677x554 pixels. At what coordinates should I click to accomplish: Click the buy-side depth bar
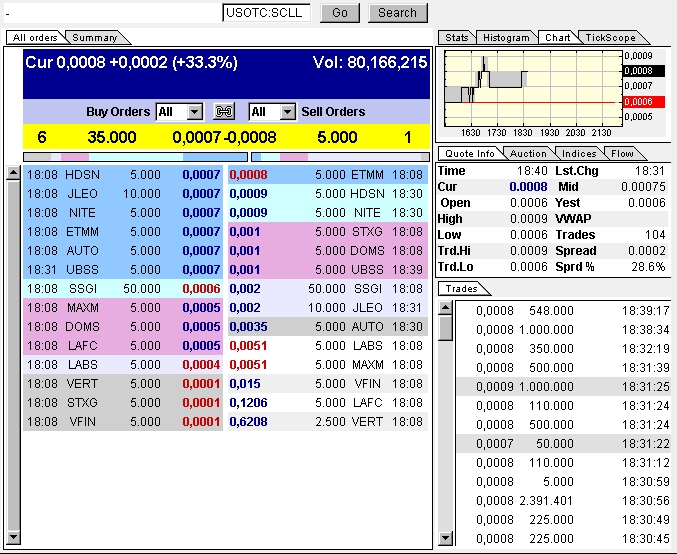(x=135, y=157)
